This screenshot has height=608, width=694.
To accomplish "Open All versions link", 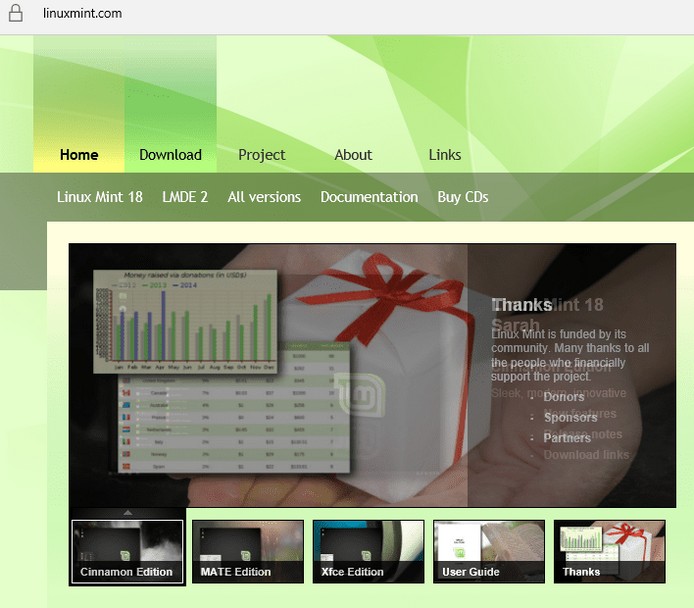I will pyautogui.click(x=264, y=197).
